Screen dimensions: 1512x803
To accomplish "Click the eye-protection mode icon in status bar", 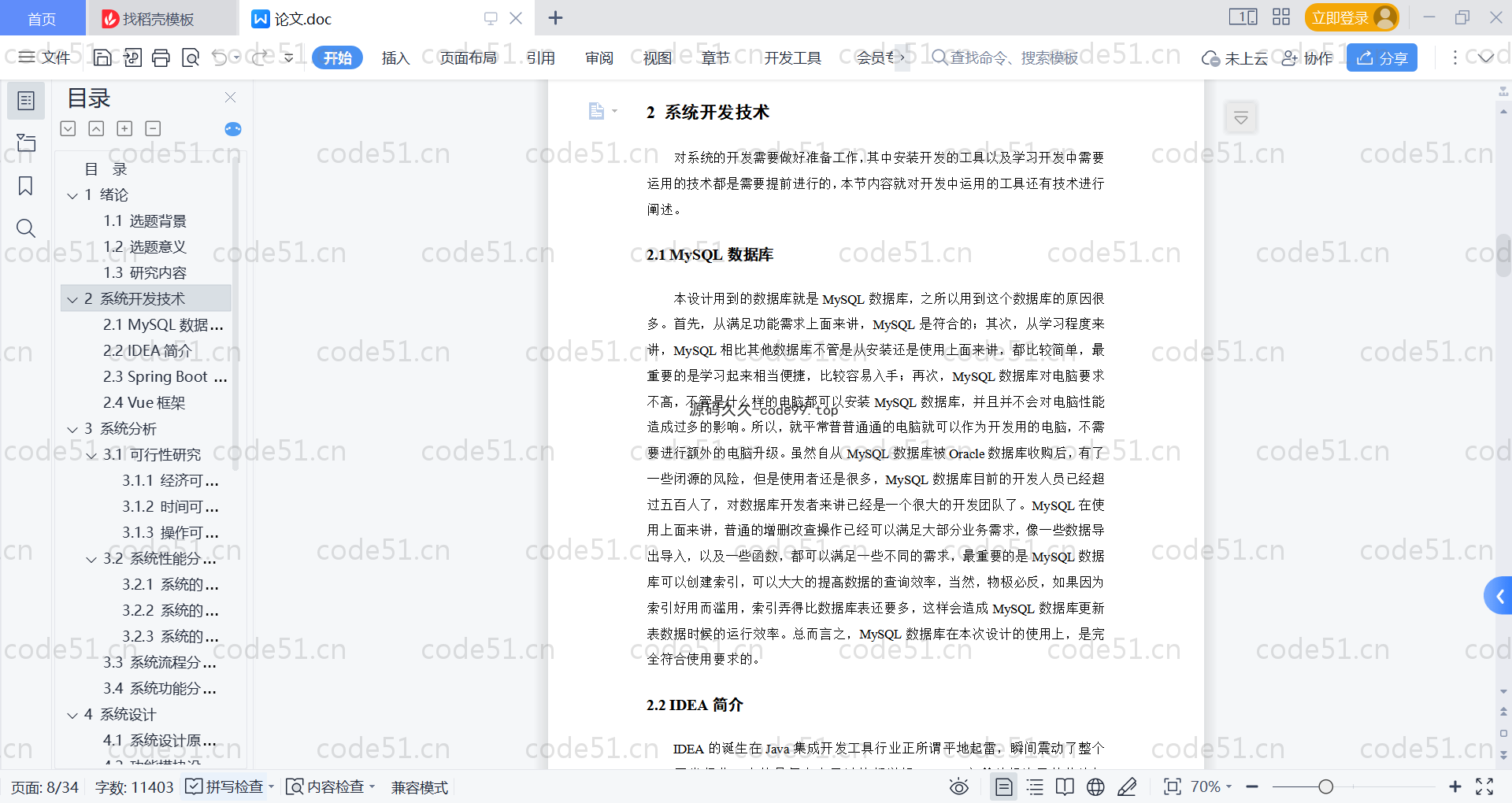I will pos(958,786).
